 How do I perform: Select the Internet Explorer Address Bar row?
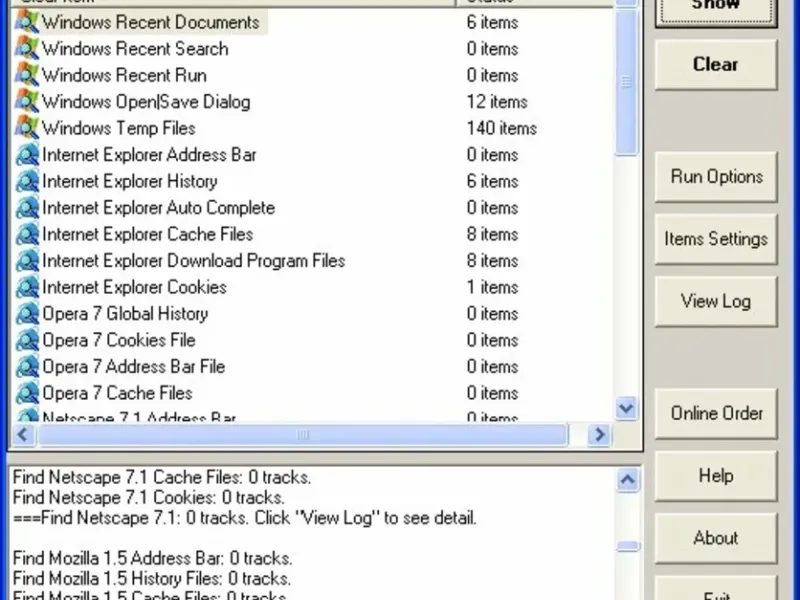pos(312,155)
